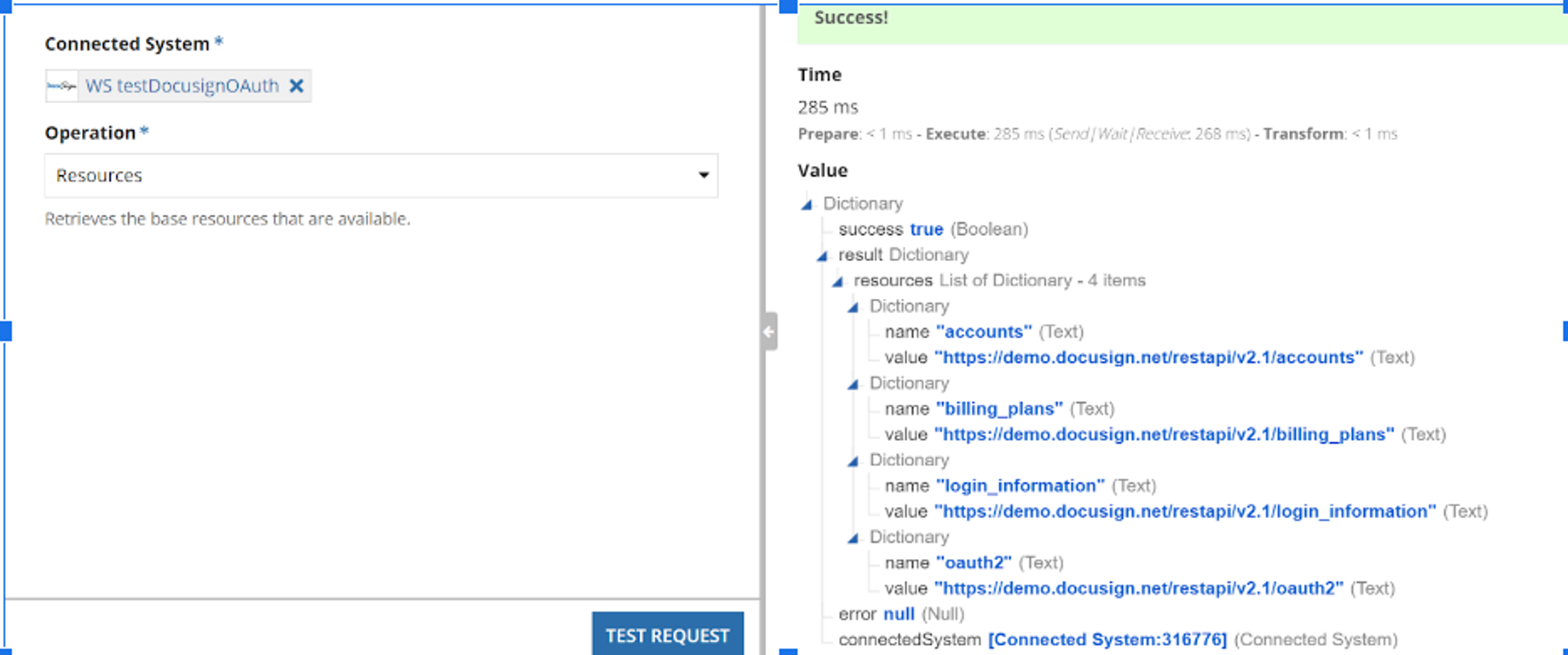1568x655 pixels.
Task: Remove WS testDocusignOAuth connected system
Action: [296, 86]
